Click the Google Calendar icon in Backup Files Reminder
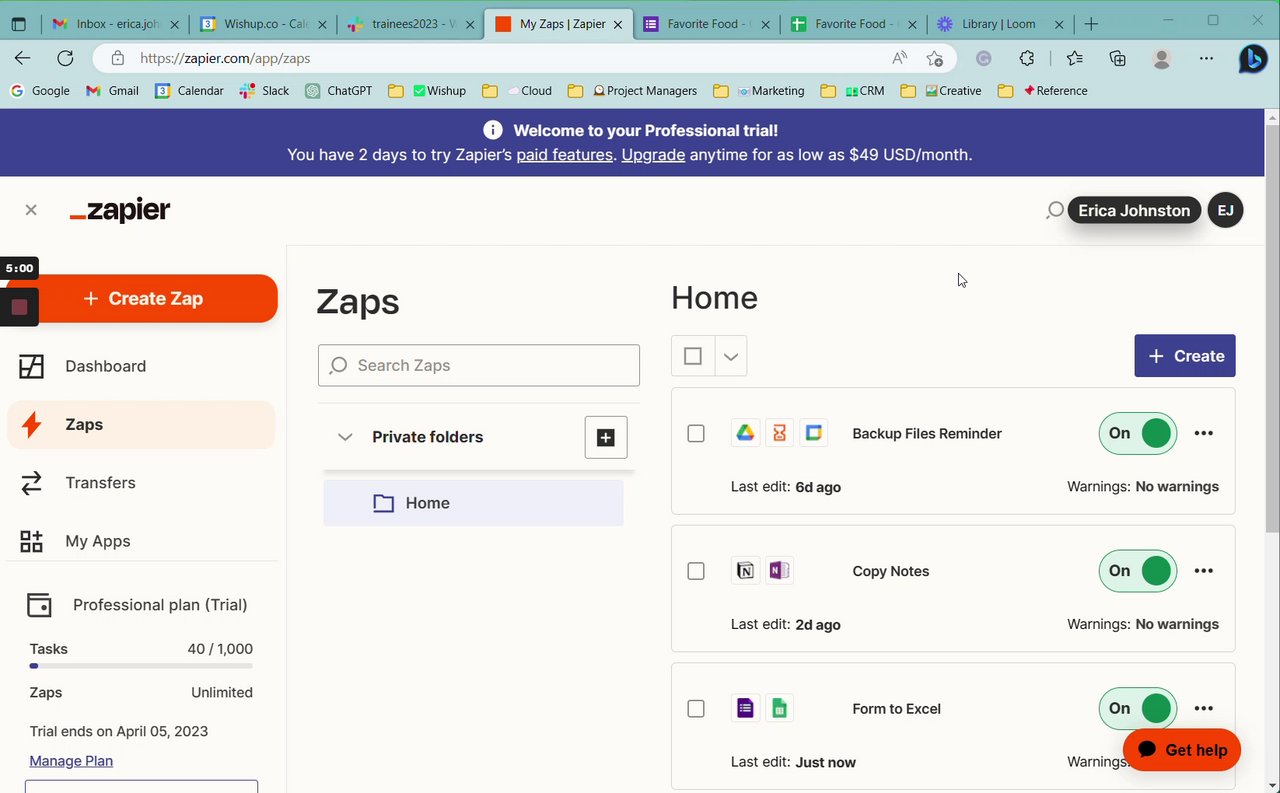The image size is (1280, 793). click(x=814, y=433)
